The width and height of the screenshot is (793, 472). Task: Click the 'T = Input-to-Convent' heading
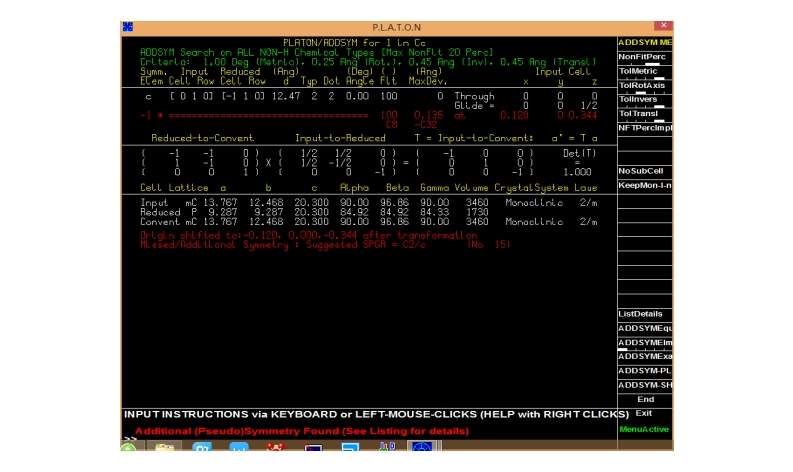pos(473,138)
